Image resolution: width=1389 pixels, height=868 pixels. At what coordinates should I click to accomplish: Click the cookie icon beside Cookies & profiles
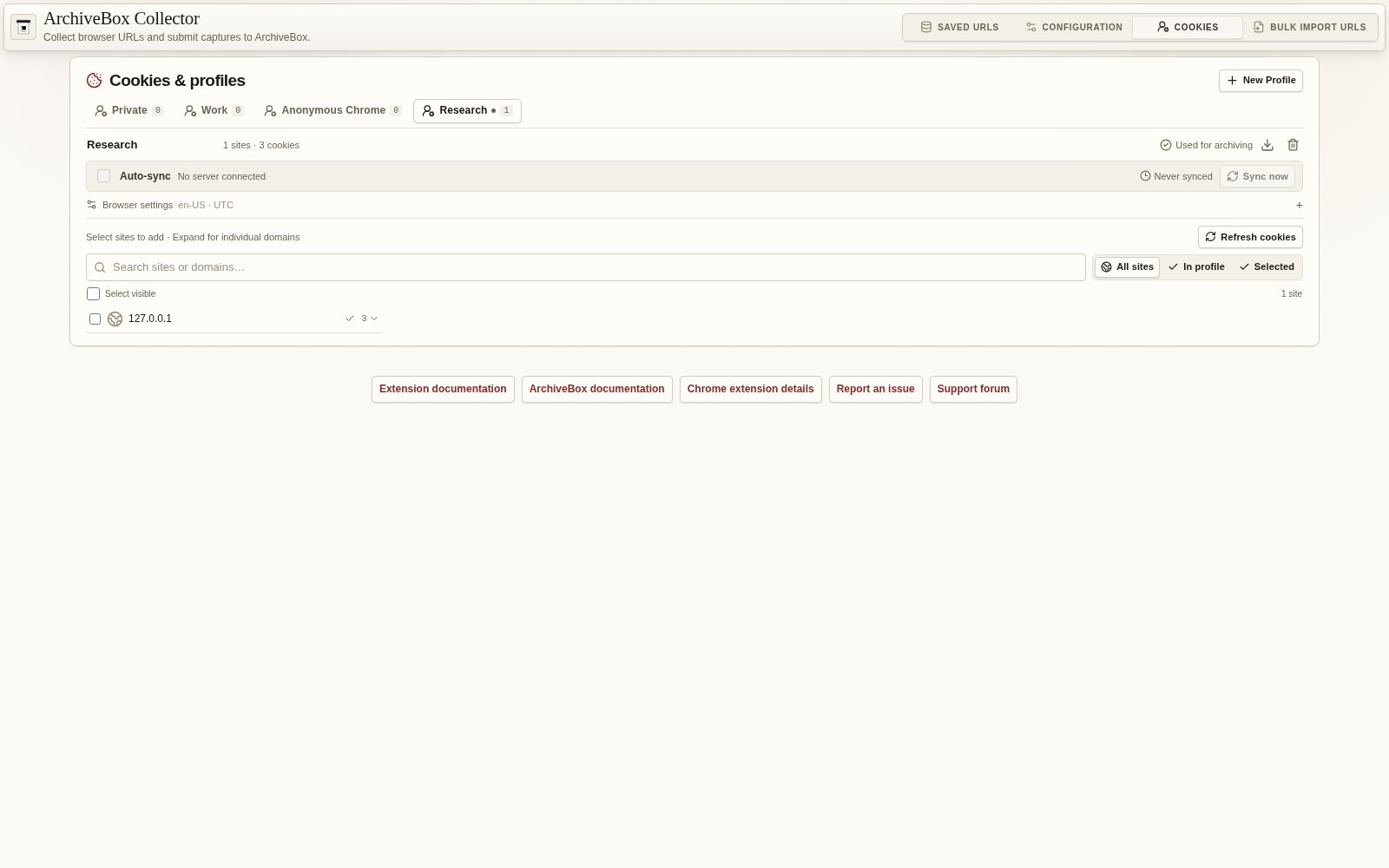pyautogui.click(x=95, y=81)
